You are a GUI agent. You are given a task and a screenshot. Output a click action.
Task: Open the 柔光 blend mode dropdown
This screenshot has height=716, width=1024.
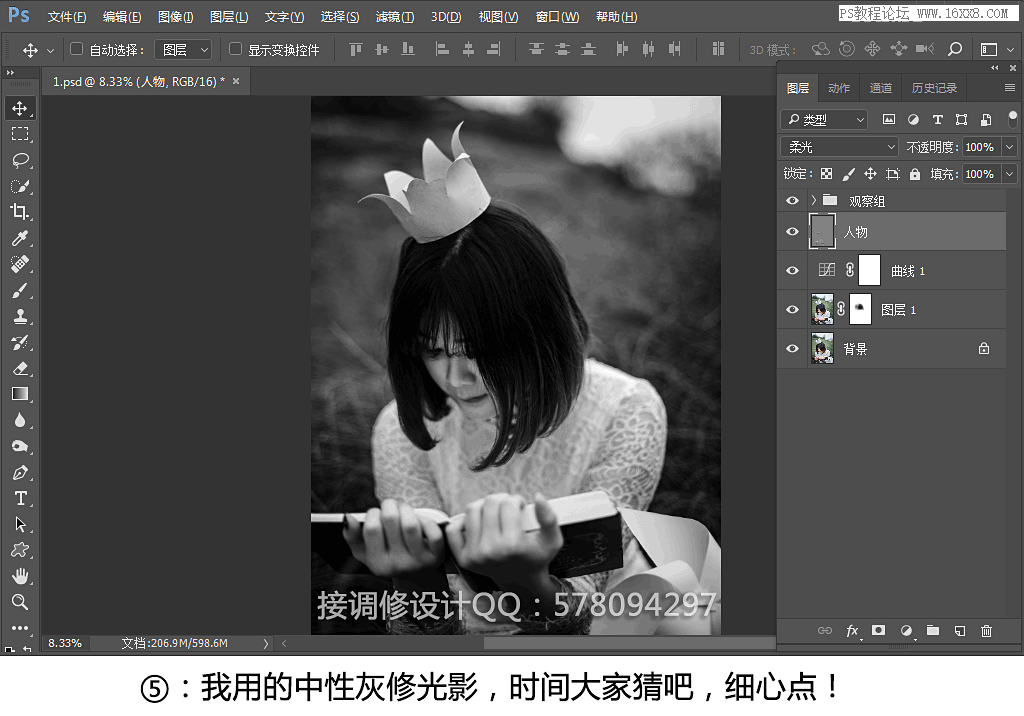(x=839, y=147)
